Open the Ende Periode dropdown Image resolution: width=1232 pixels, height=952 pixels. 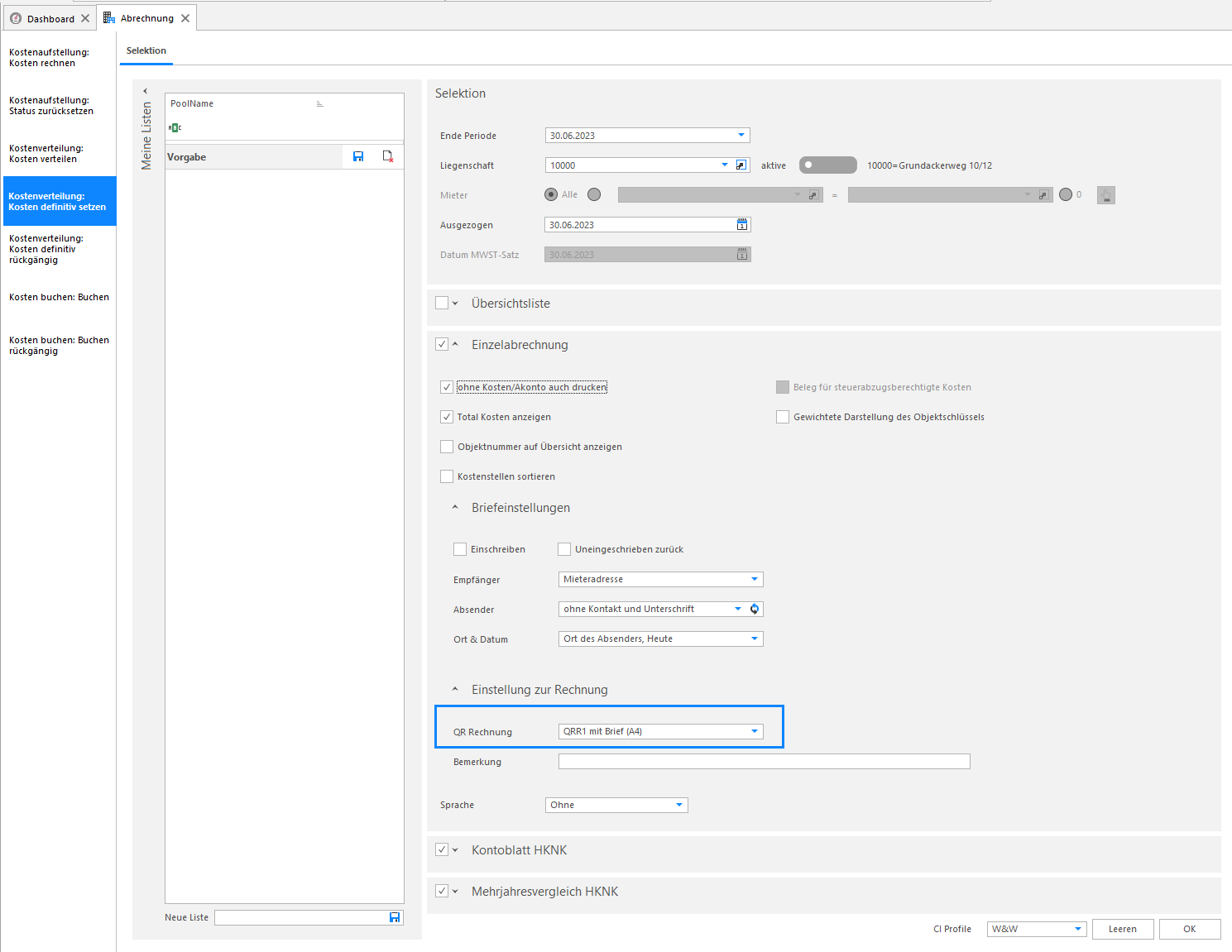pyautogui.click(x=741, y=135)
